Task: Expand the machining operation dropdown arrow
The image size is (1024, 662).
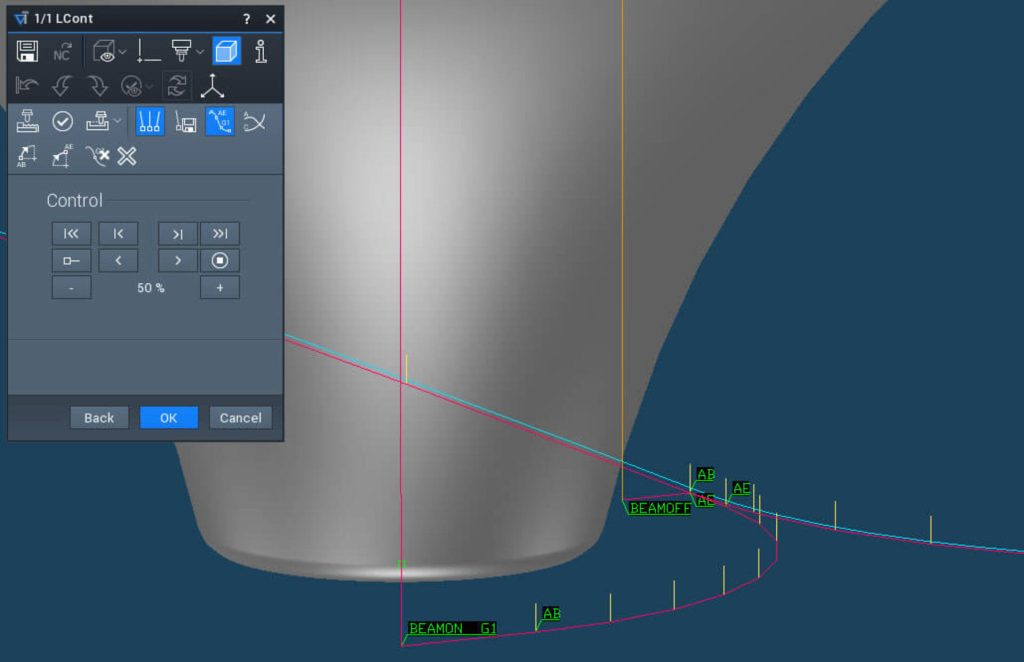Action: click(119, 121)
